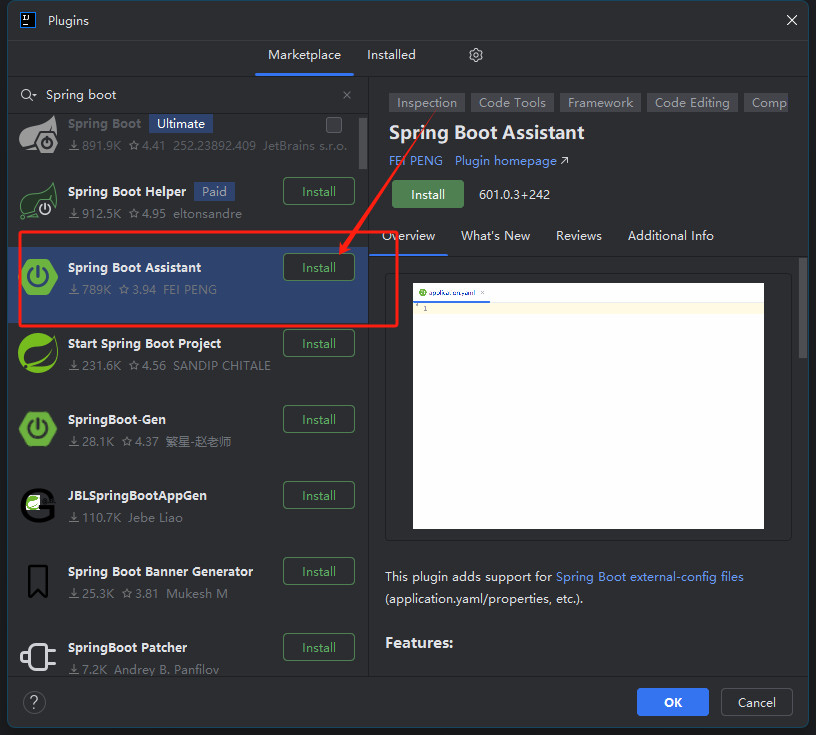816x735 pixels.
Task: Click the SANDIP CHITALE author text
Action: click(222, 366)
